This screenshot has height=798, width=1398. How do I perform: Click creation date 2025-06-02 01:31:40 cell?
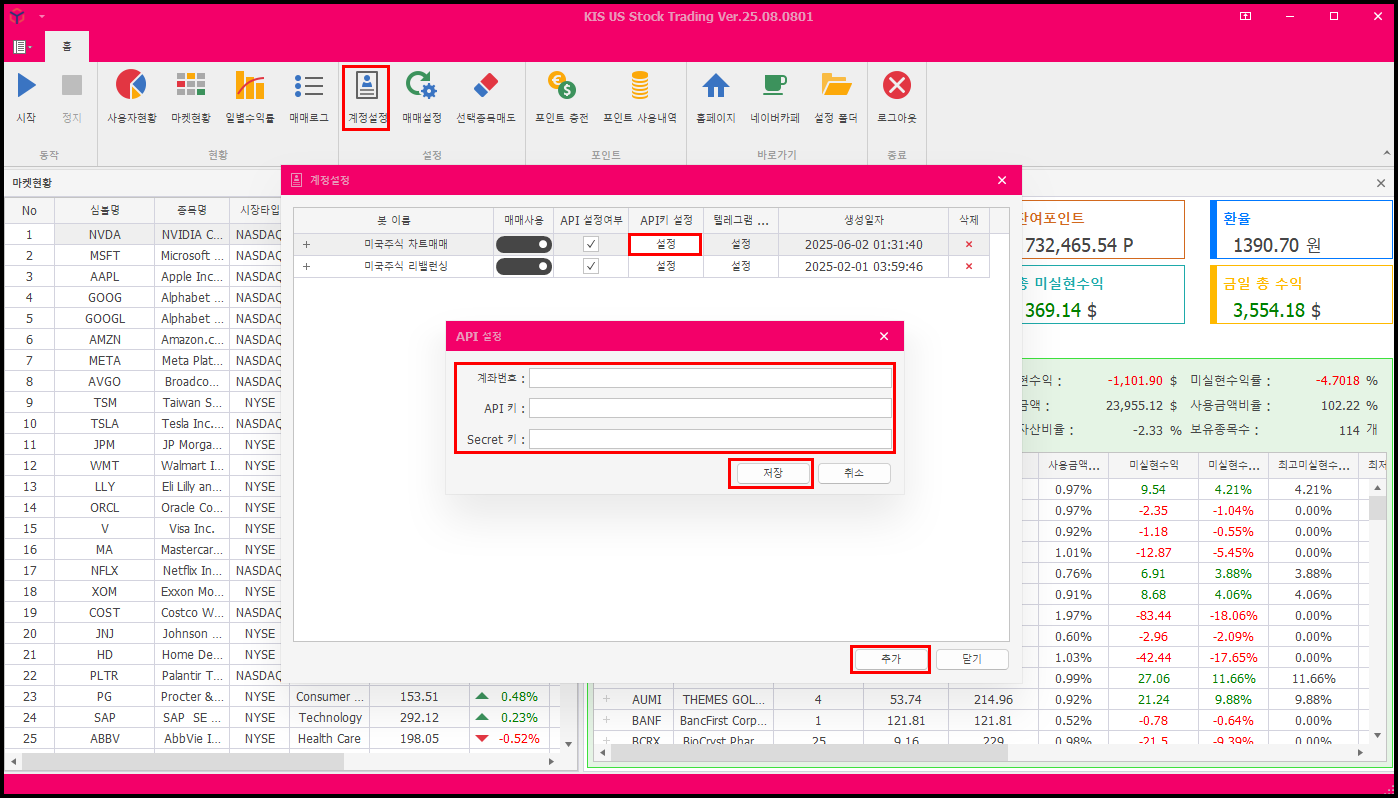[863, 244]
